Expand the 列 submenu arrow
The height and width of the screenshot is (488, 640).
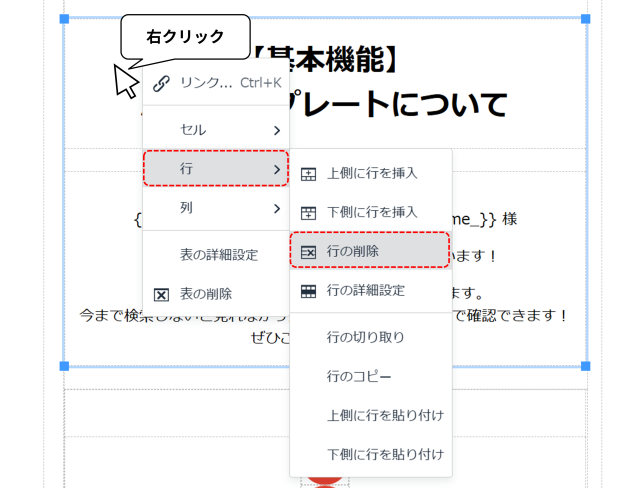coord(277,209)
